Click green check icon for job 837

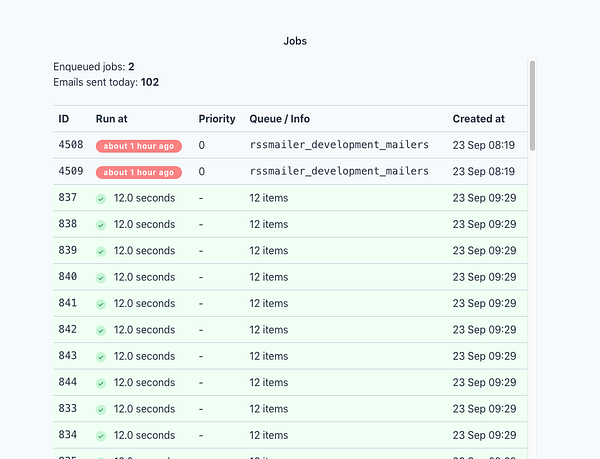pyautogui.click(x=101, y=199)
